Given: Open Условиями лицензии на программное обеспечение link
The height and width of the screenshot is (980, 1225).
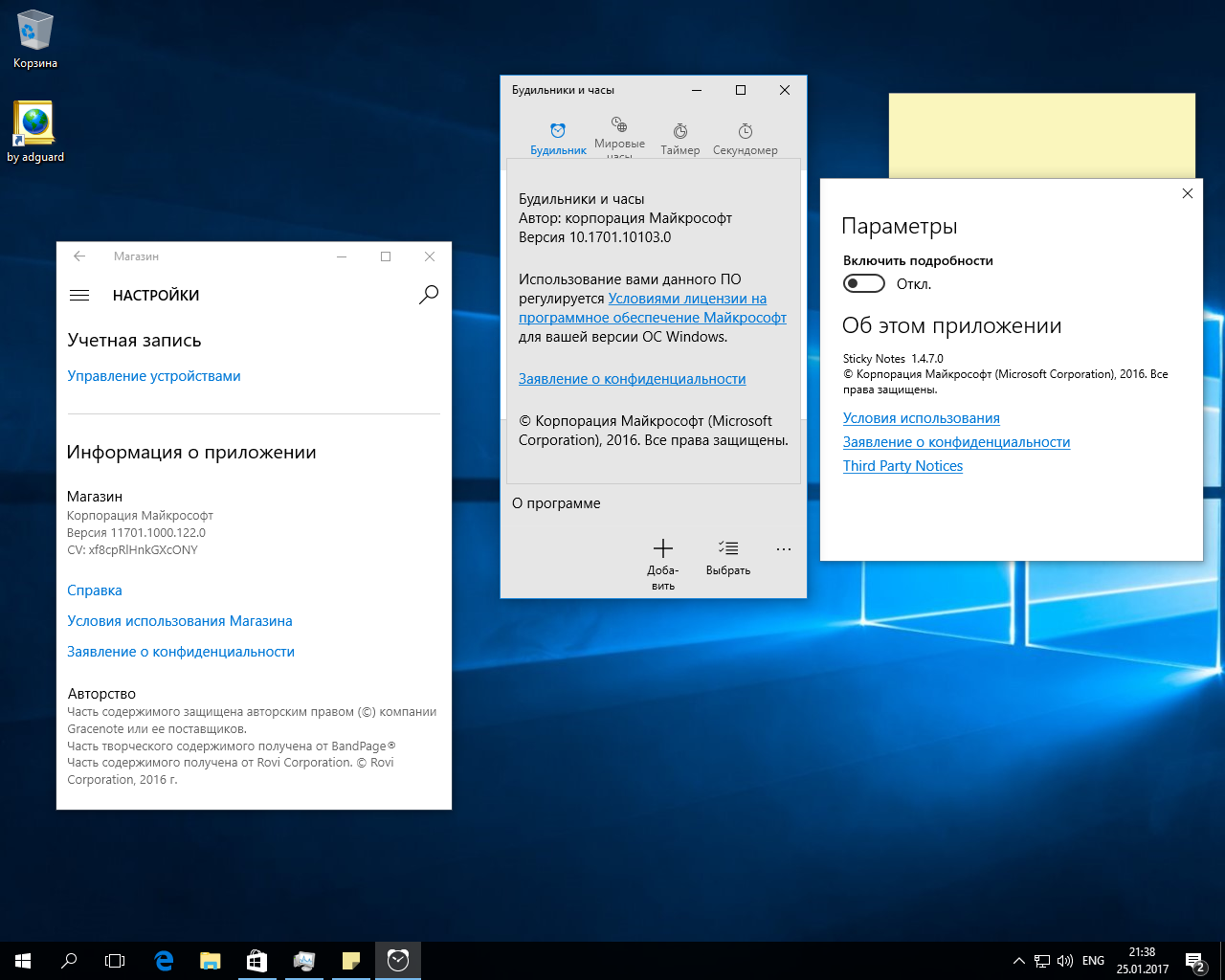Looking at the screenshot, I should 653,308.
